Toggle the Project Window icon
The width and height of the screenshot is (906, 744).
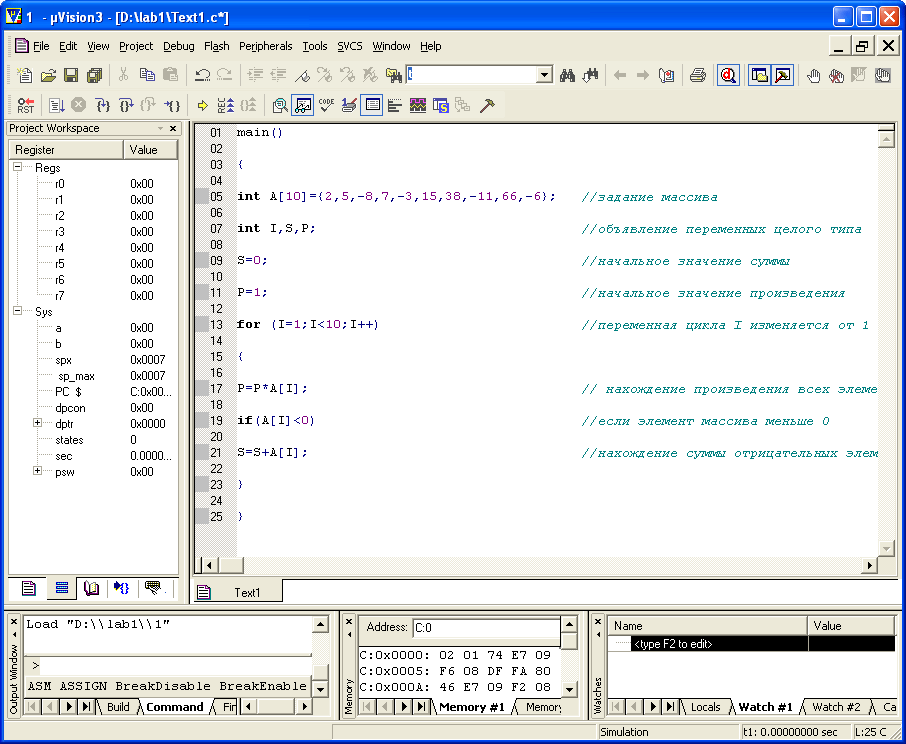point(759,75)
